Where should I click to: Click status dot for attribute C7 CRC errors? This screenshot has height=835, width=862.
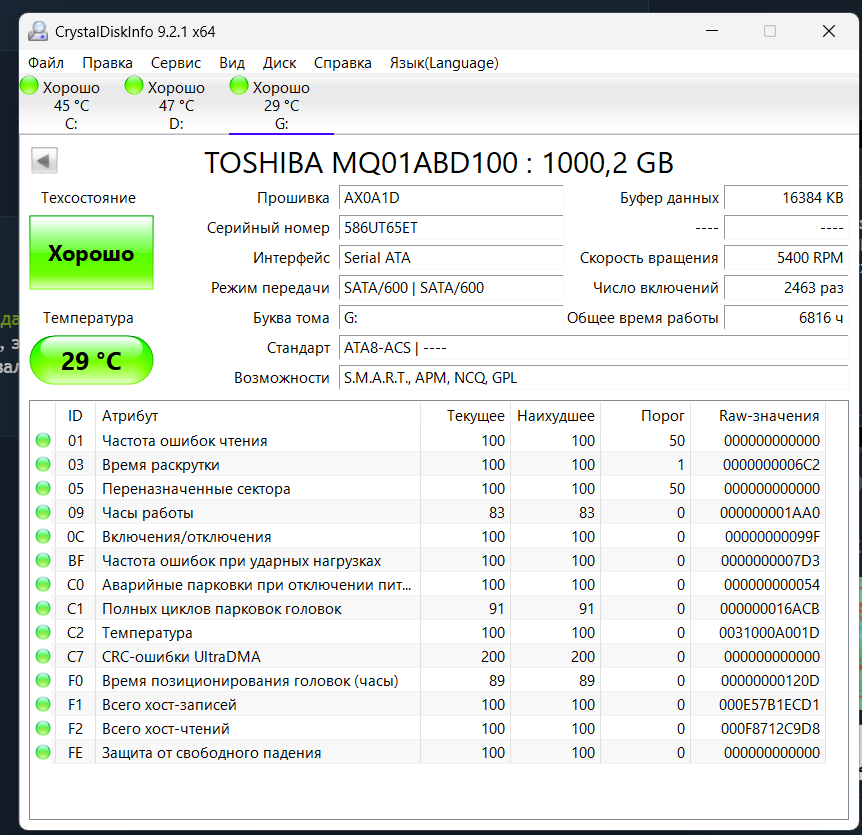[43, 656]
